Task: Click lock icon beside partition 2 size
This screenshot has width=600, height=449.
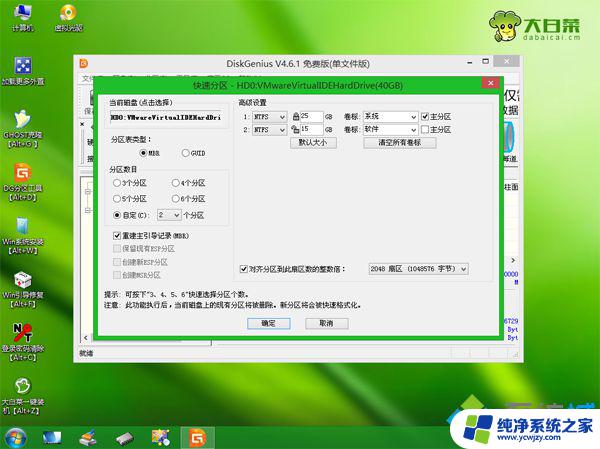Action: pyautogui.click(x=295, y=130)
